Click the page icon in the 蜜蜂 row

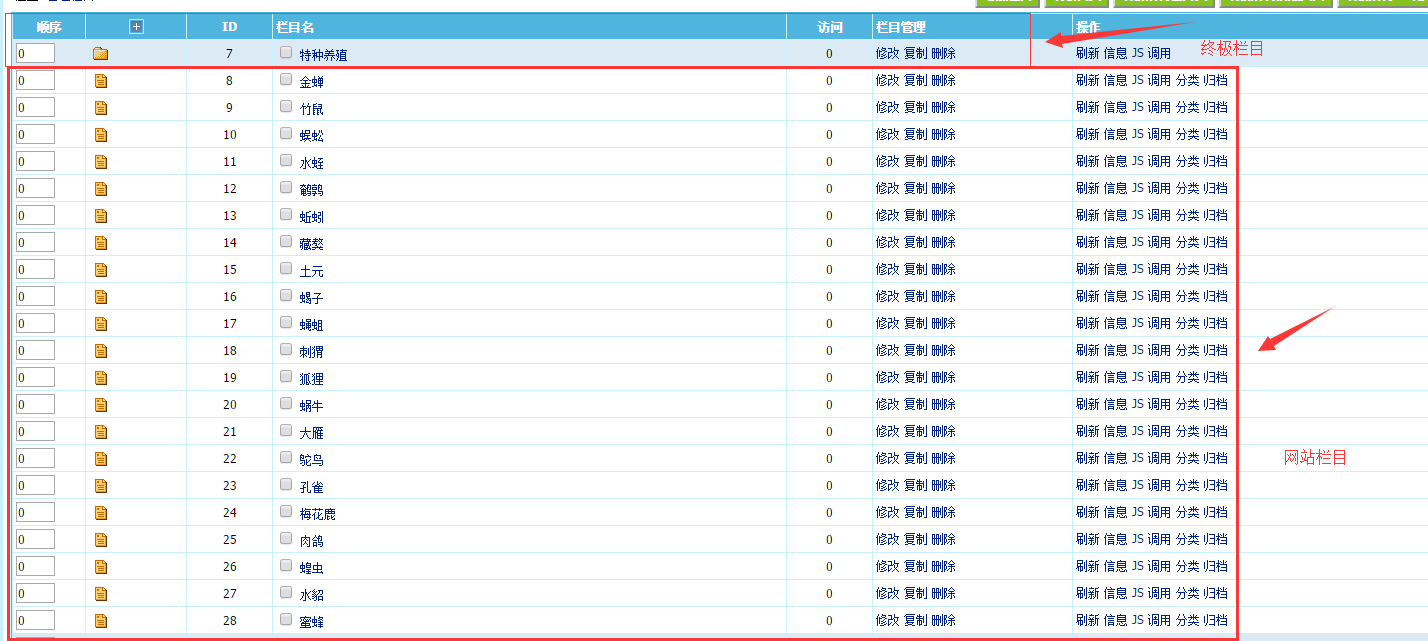click(x=100, y=621)
